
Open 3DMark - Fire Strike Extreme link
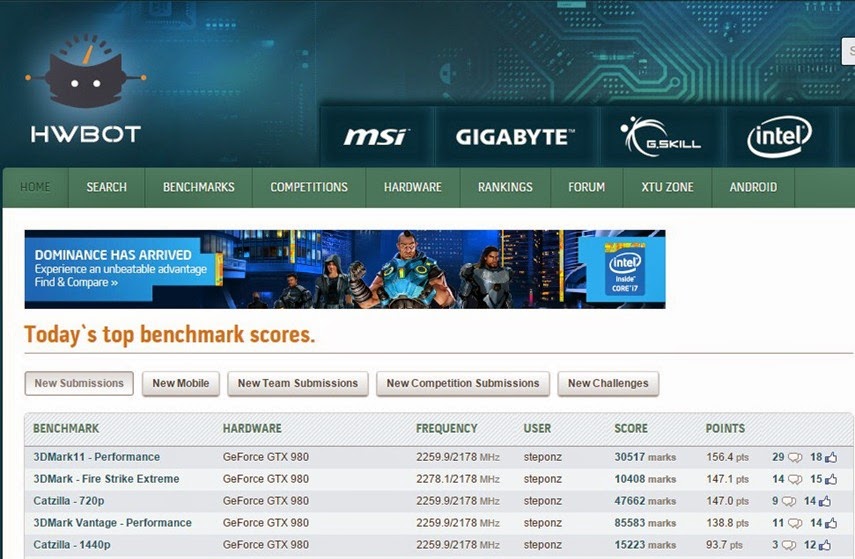(106, 479)
